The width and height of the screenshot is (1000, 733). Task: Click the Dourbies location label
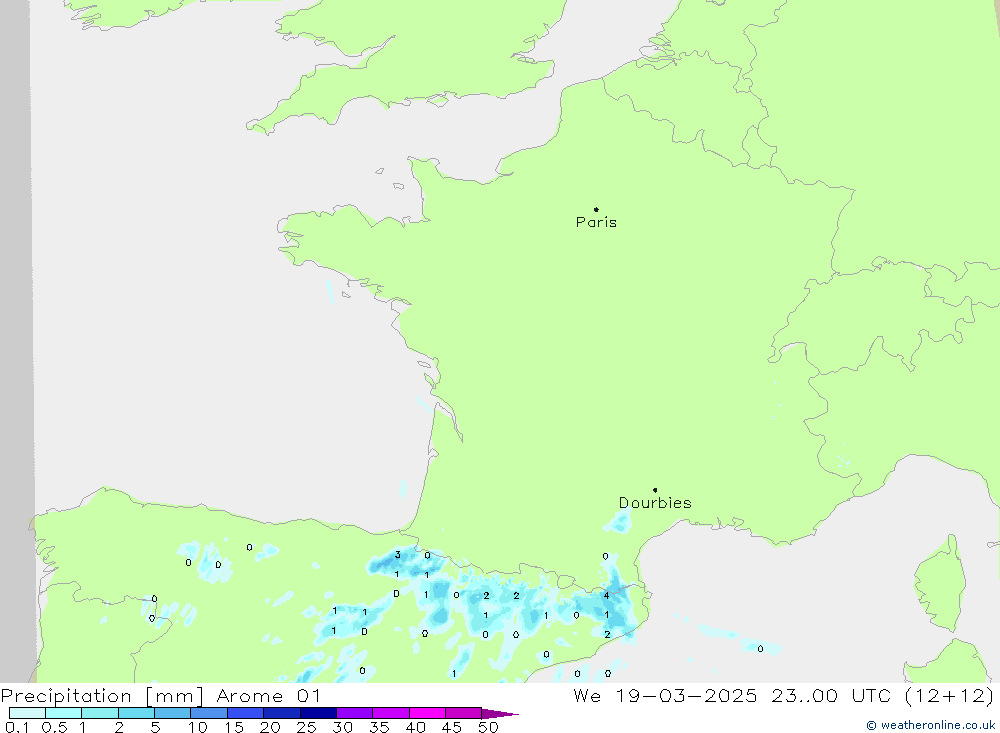tap(655, 503)
